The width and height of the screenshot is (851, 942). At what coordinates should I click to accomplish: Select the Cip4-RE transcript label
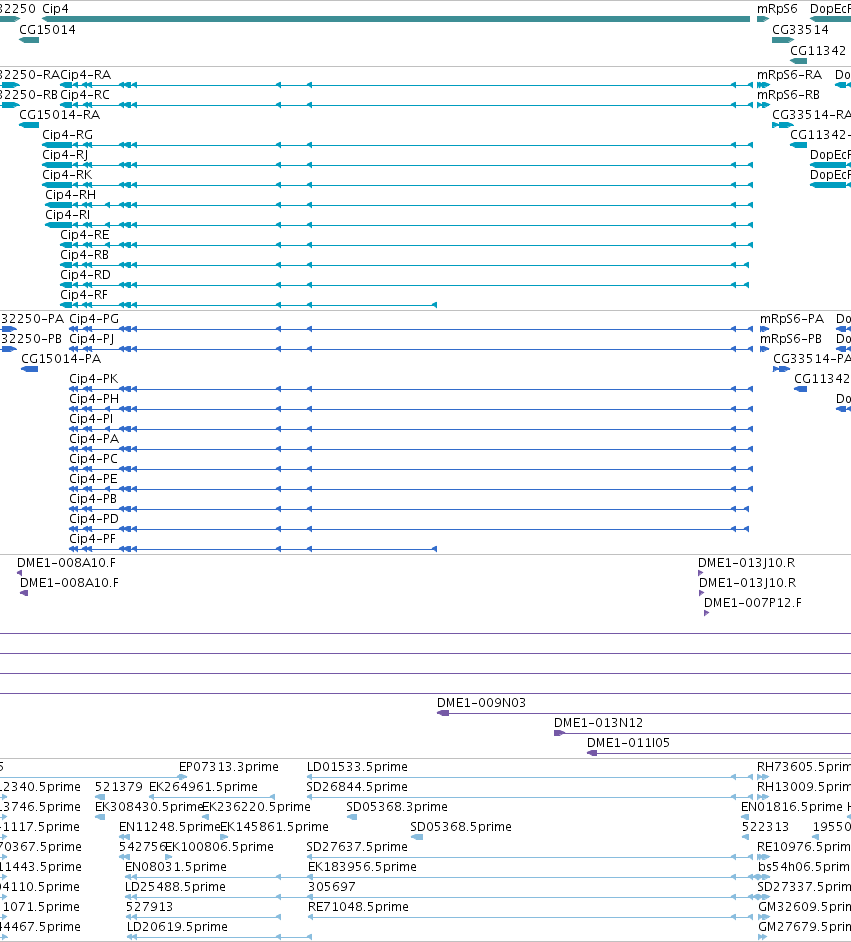point(85,234)
